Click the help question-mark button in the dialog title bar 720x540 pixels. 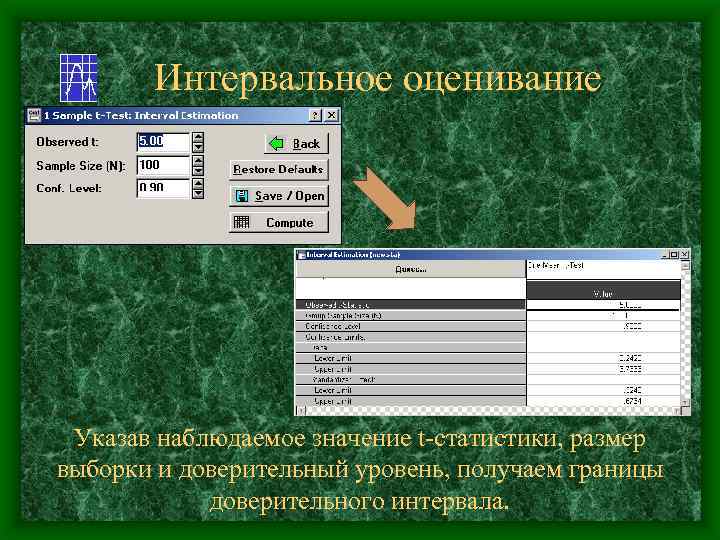[x=315, y=115]
